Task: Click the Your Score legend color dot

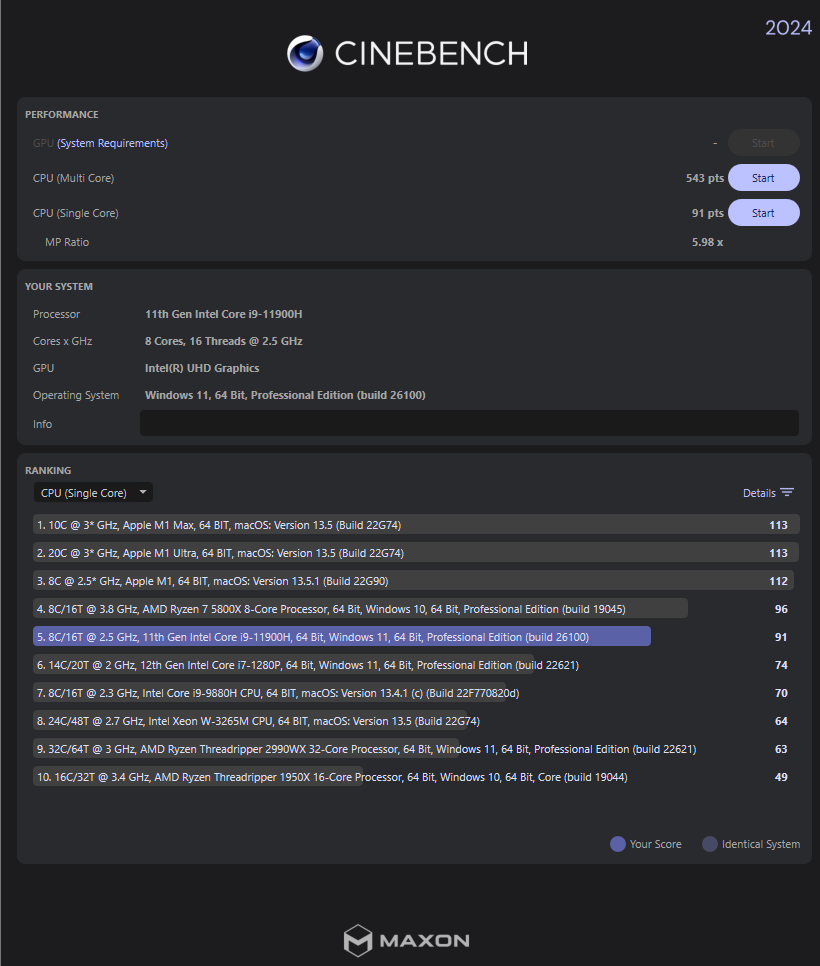Action: tap(618, 844)
